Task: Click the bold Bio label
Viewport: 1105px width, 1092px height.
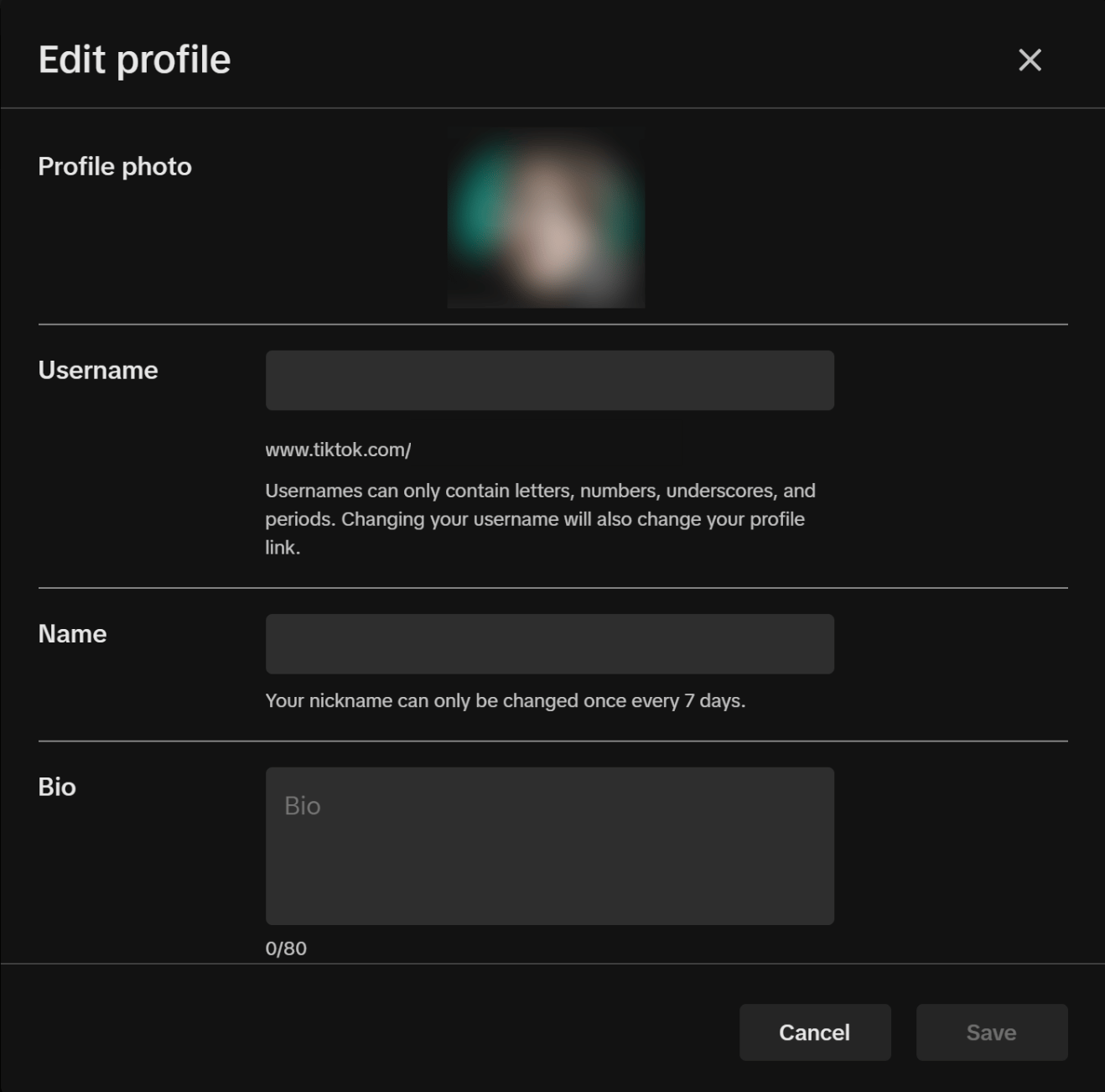Action: tap(57, 788)
